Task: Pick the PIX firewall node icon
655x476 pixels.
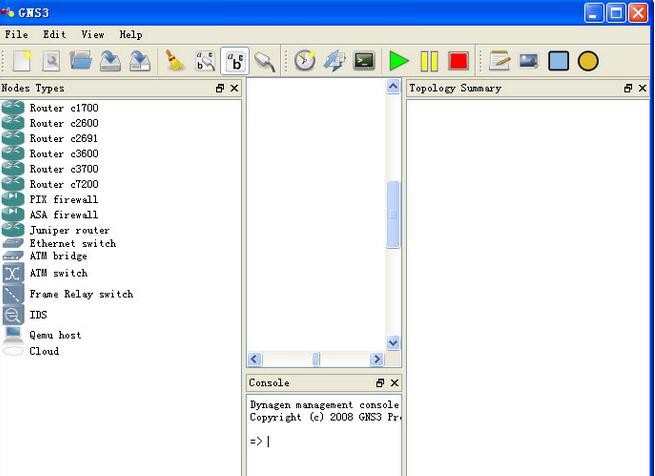Action: (x=13, y=199)
